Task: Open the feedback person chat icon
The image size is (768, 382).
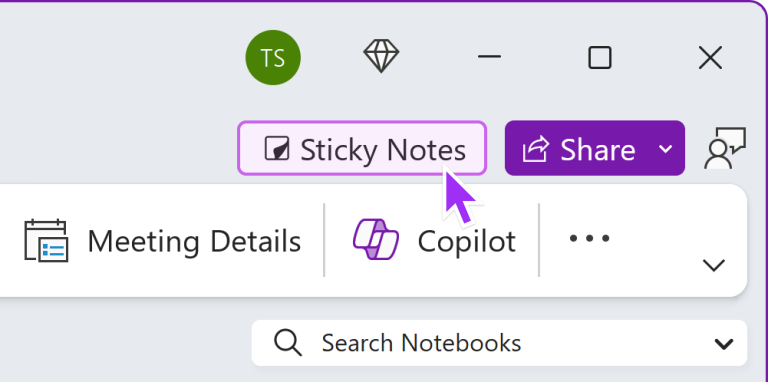Action: [725, 148]
